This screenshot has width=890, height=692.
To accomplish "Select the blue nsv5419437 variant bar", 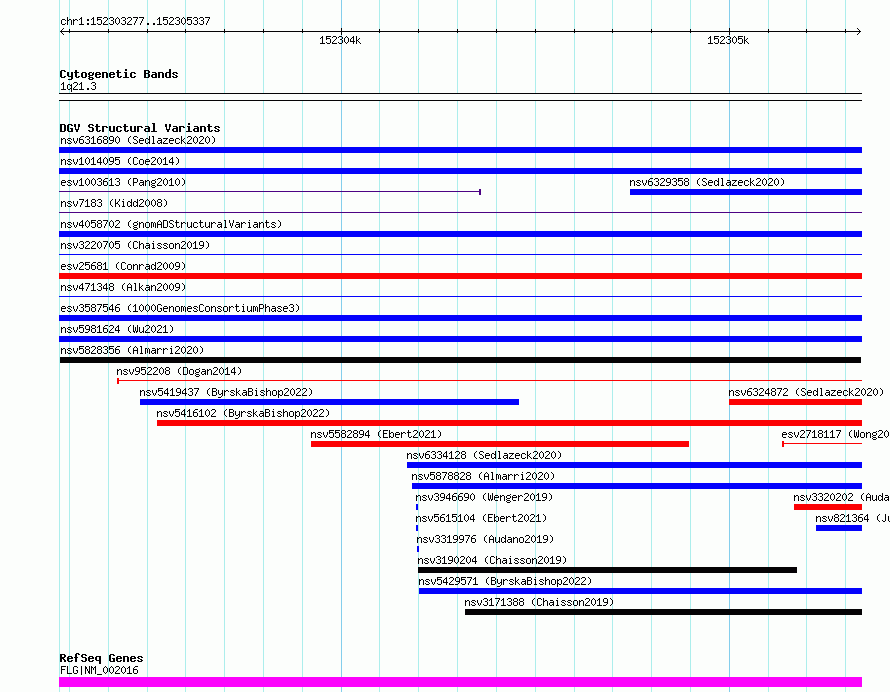I will tap(329, 402).
